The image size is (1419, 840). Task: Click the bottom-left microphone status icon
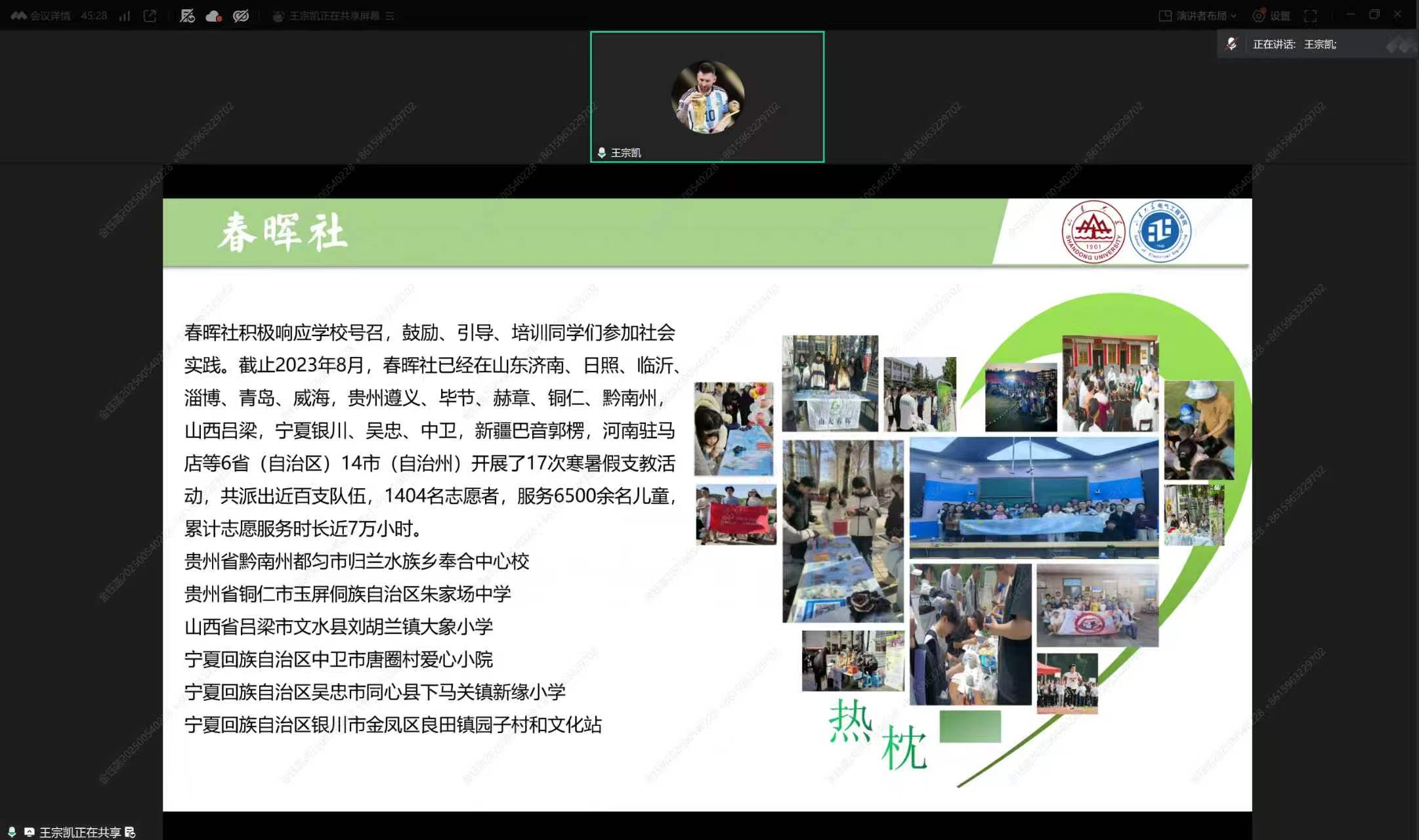click(x=12, y=831)
